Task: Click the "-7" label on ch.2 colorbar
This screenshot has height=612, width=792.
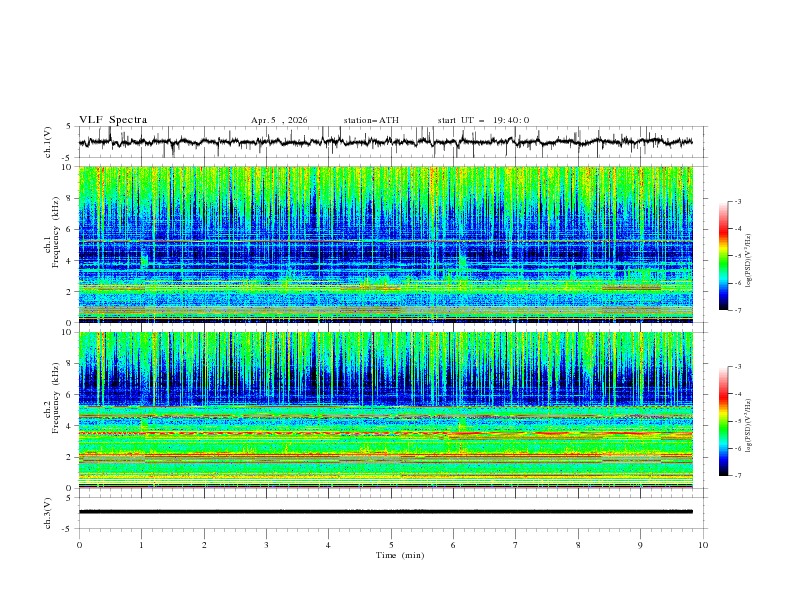Action: click(x=738, y=476)
